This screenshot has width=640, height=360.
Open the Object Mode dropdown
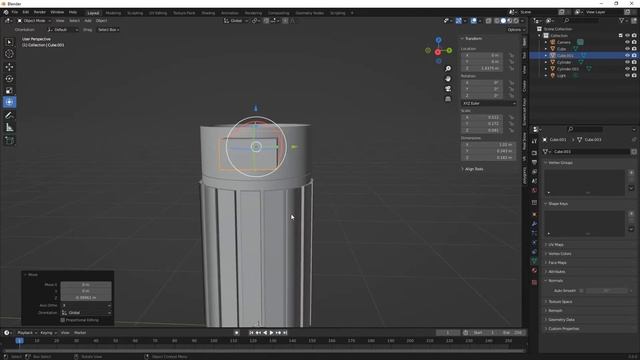pos(34,20)
